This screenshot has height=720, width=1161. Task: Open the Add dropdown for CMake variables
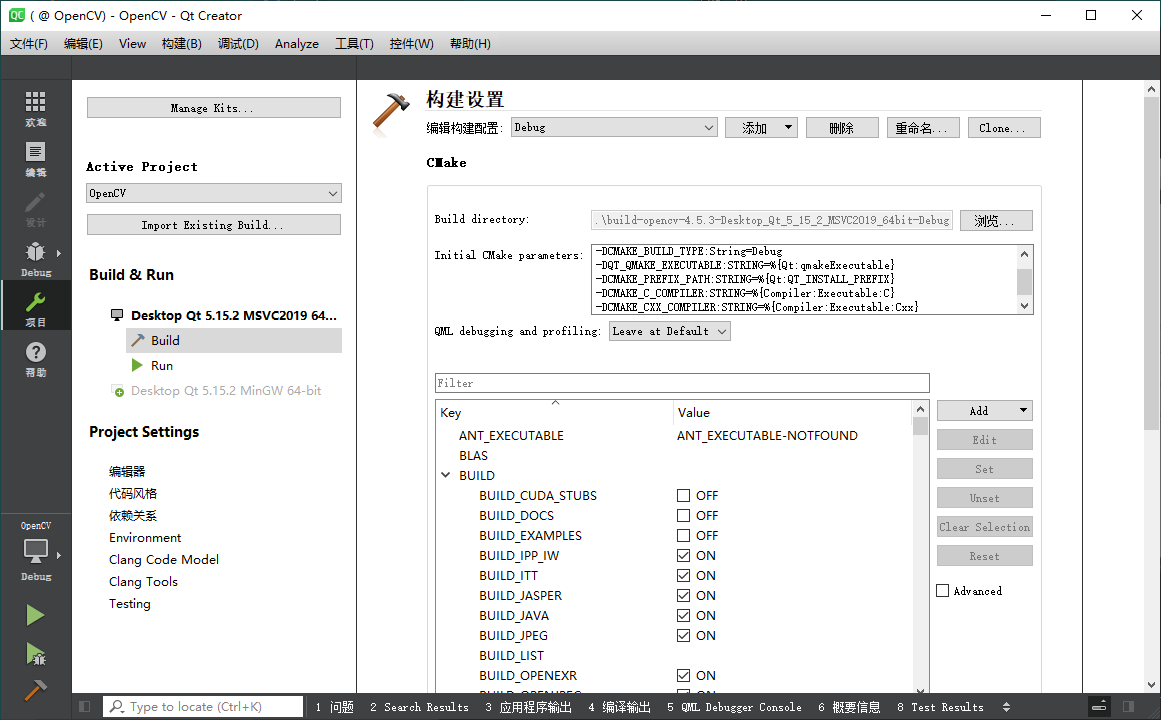(985, 410)
